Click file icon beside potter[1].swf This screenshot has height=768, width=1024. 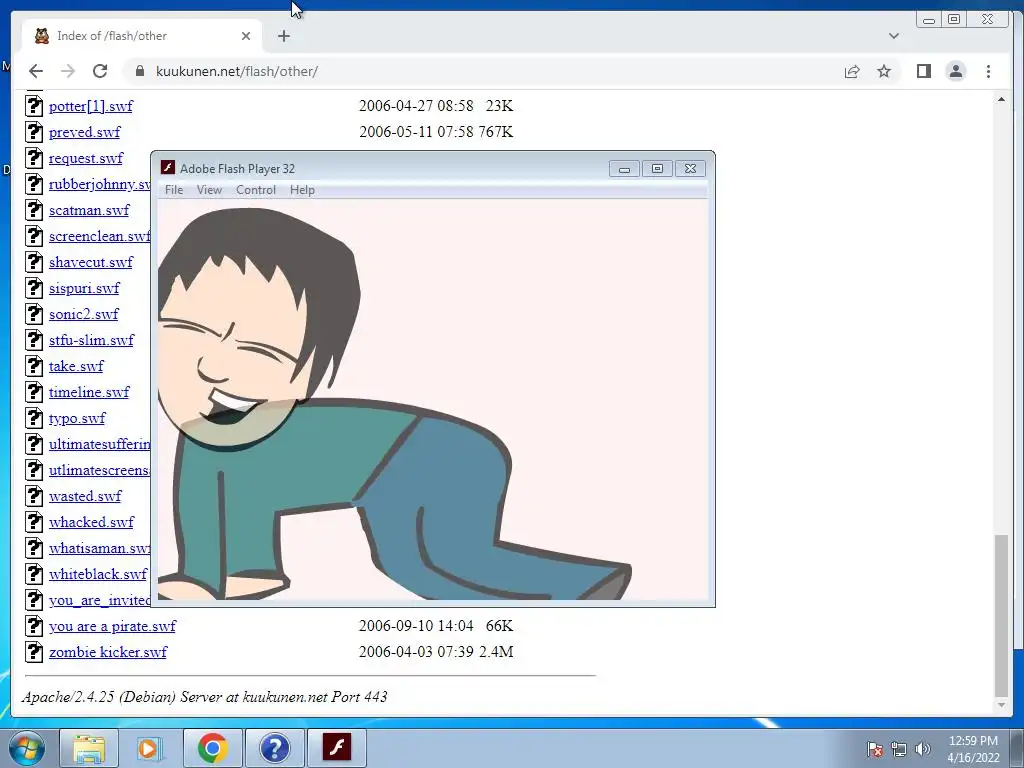[34, 106]
